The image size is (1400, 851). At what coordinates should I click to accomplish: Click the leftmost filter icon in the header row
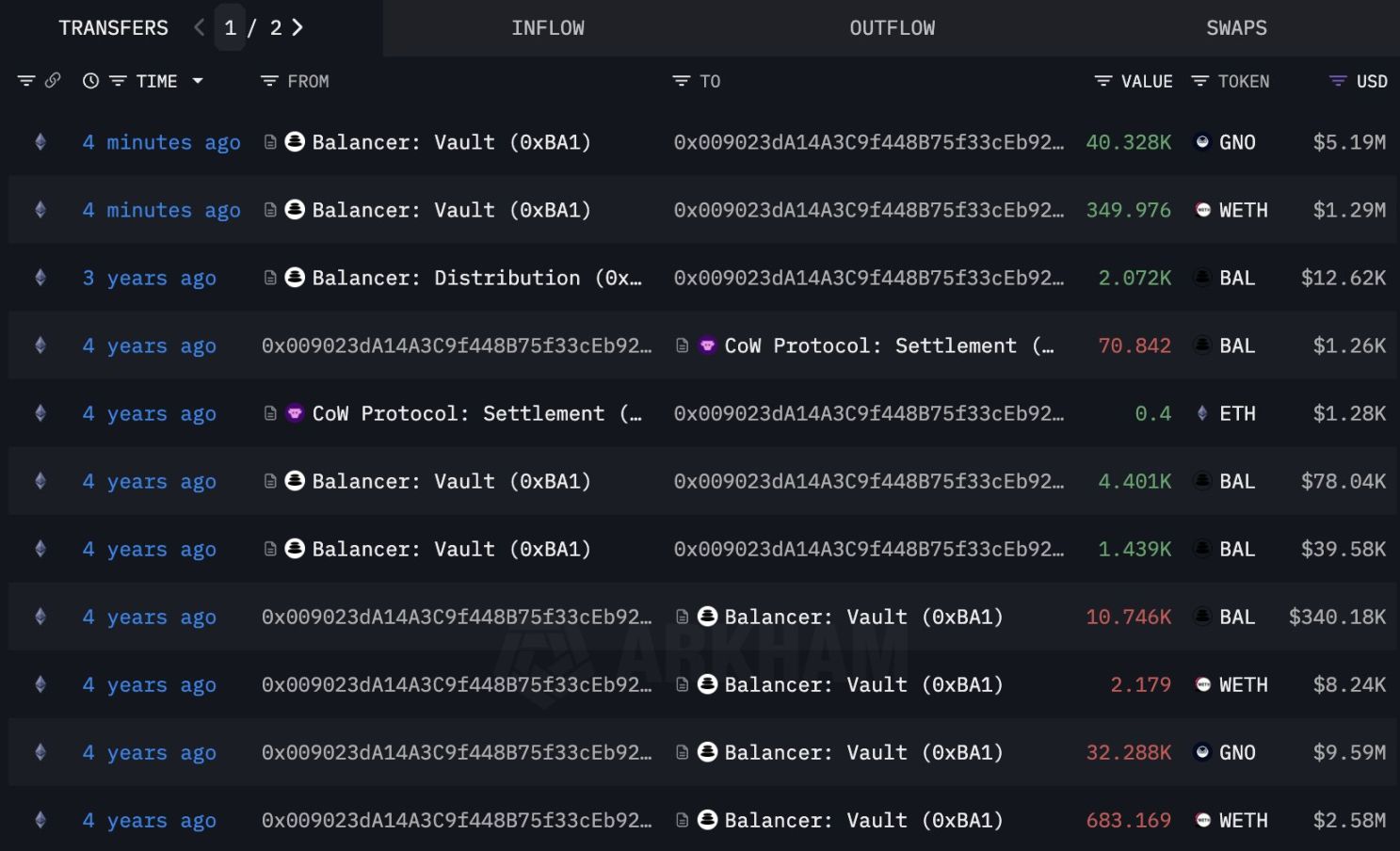tap(24, 81)
